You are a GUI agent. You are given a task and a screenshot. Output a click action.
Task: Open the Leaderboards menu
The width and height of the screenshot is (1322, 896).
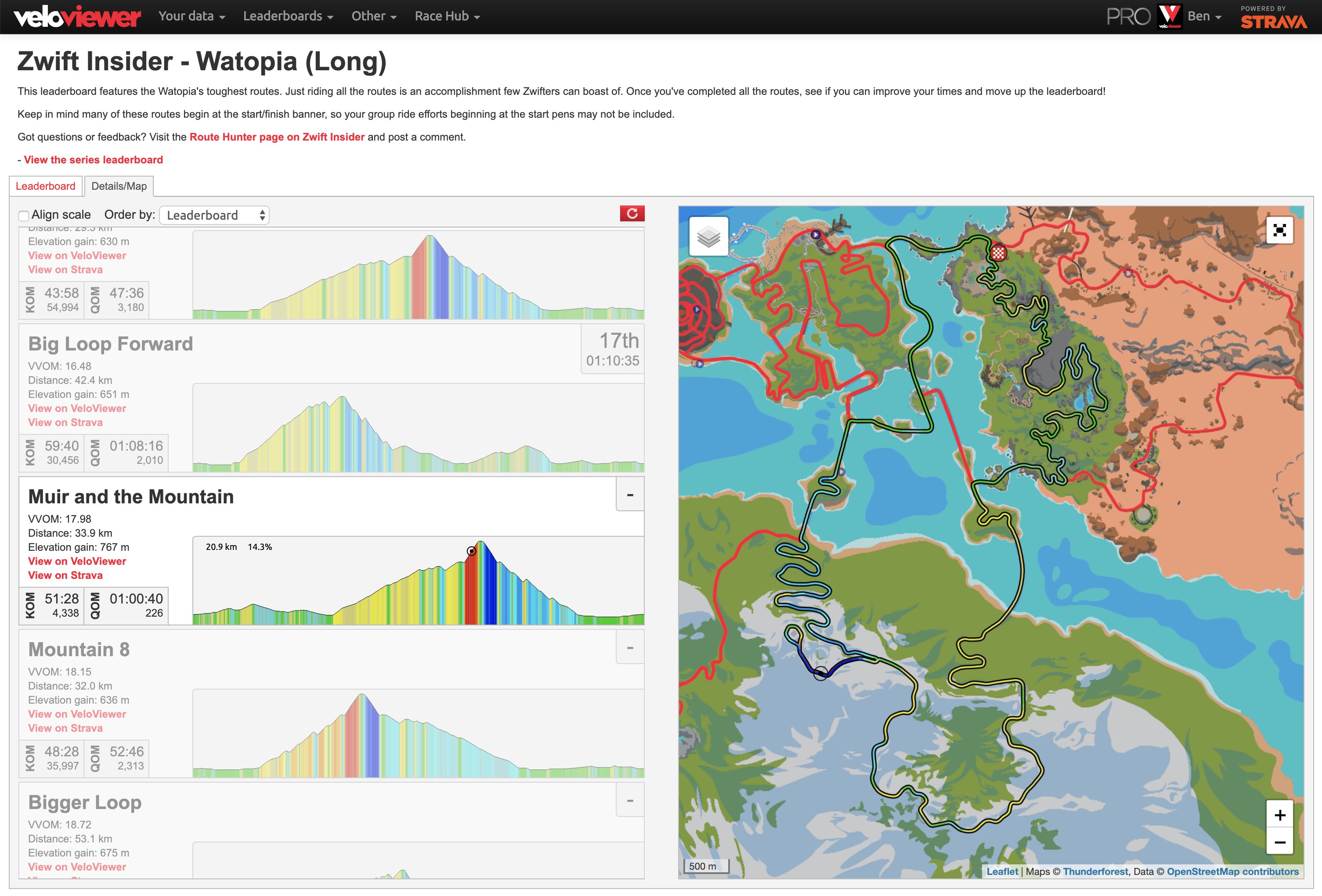point(288,16)
